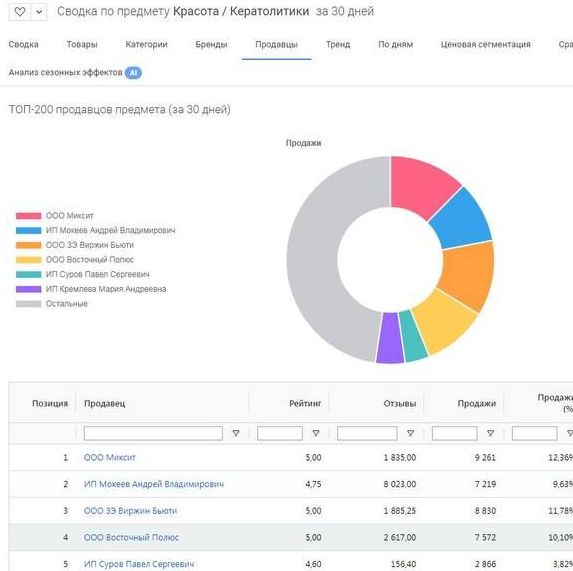Focus the Рейтинг filter input
This screenshot has width=573, height=571.
tap(280, 433)
